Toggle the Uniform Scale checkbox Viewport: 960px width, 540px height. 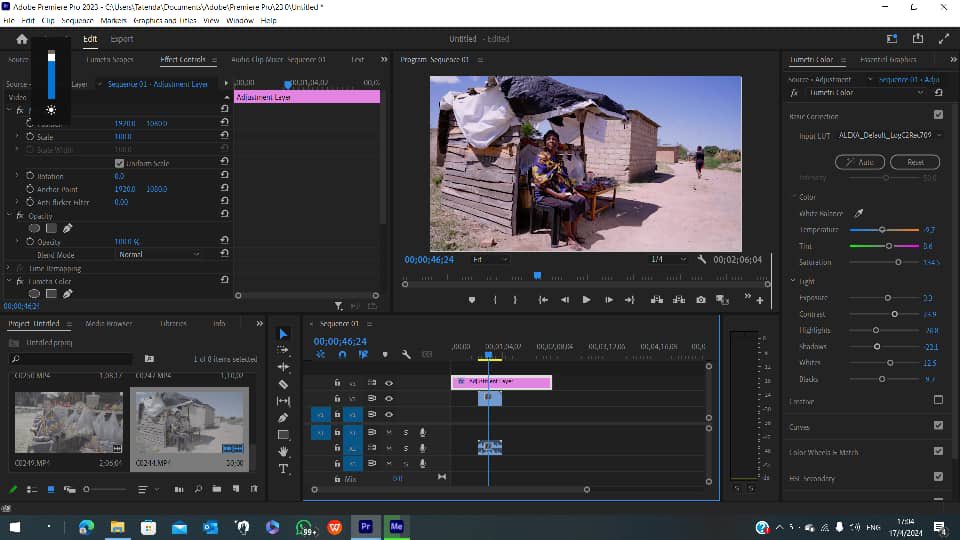click(x=119, y=163)
